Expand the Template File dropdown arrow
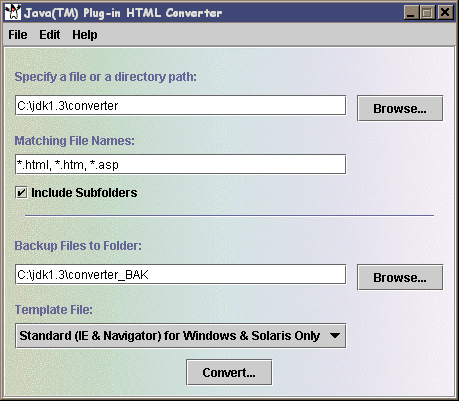This screenshot has height=401, width=459. tap(335, 336)
